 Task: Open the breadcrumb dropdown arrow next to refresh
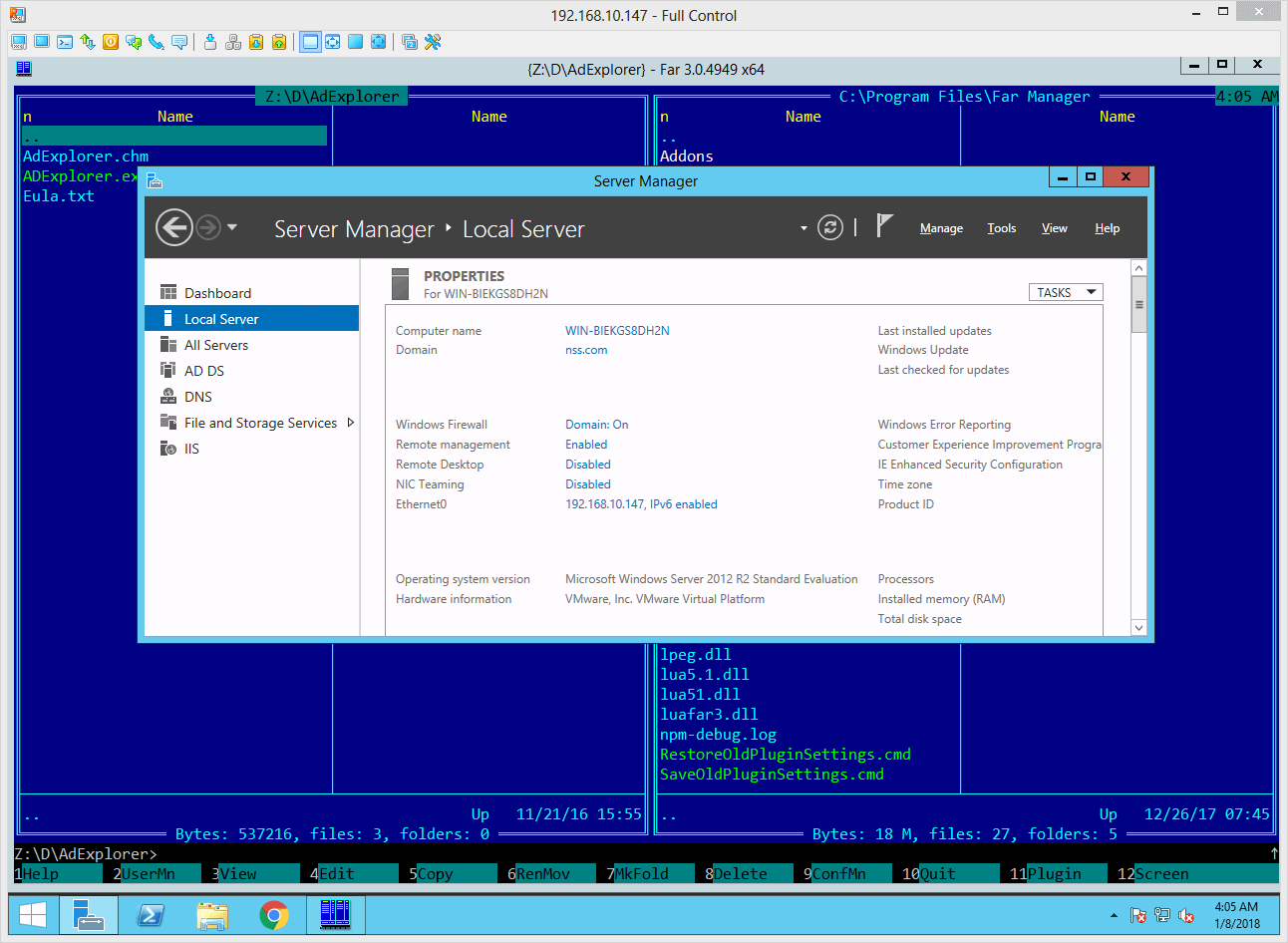(x=804, y=228)
